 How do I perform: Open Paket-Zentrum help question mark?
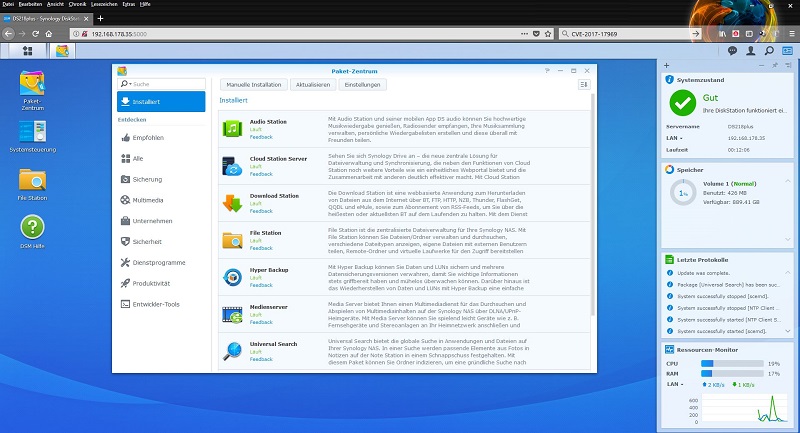point(547,71)
